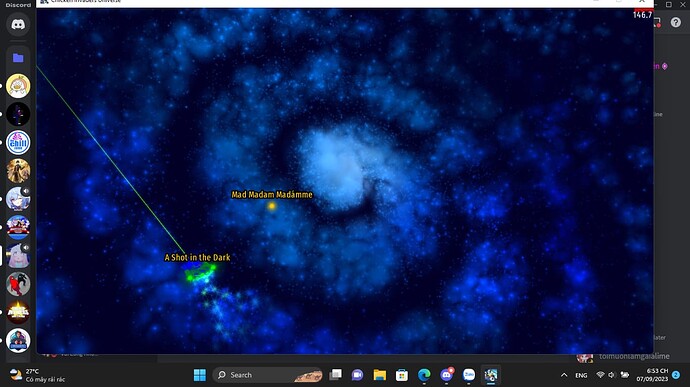Click the Mad Madam Madamme label text
This screenshot has width=690, height=387.
coord(272,195)
